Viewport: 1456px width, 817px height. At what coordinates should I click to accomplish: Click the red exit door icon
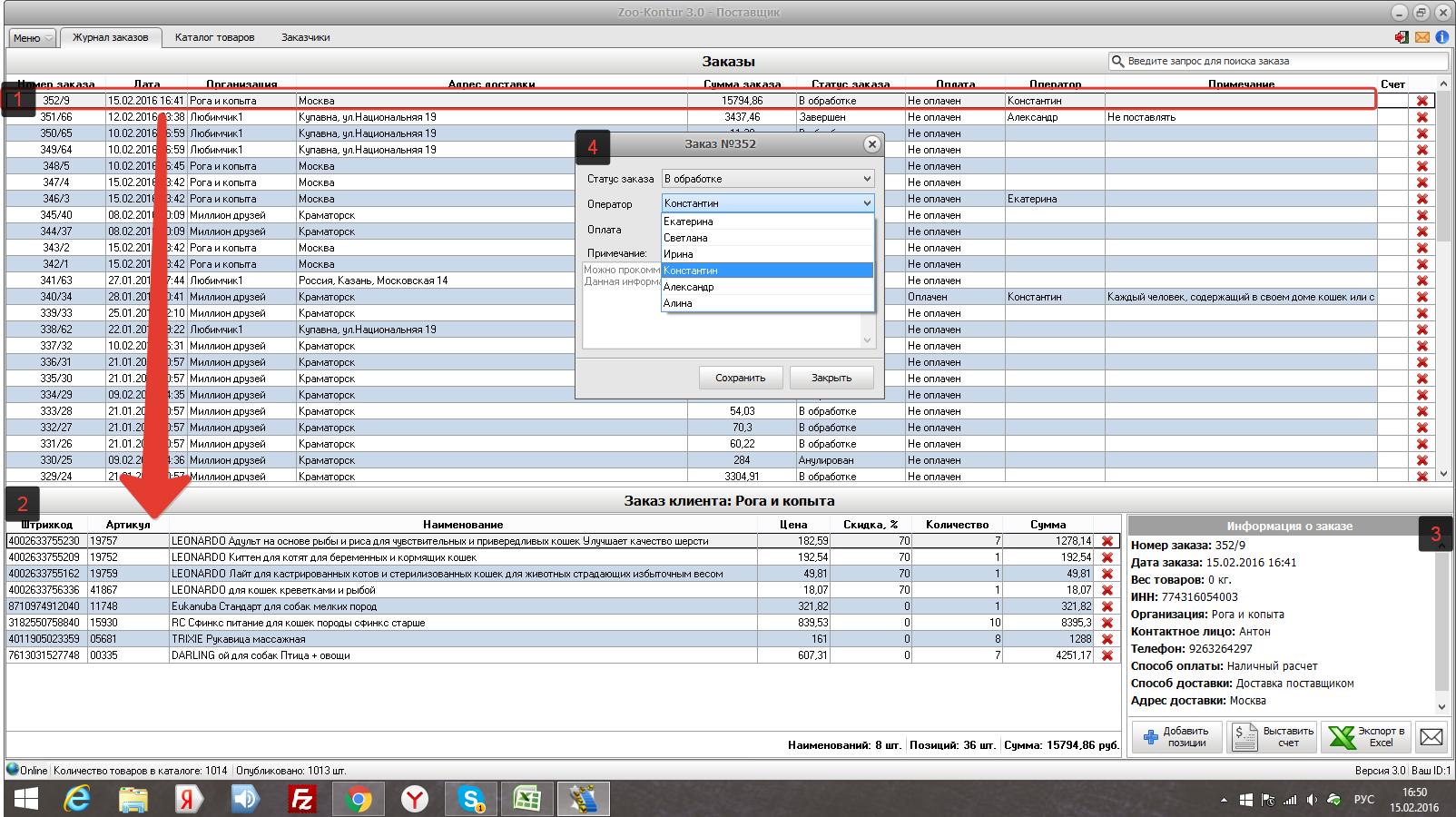pos(1402,37)
